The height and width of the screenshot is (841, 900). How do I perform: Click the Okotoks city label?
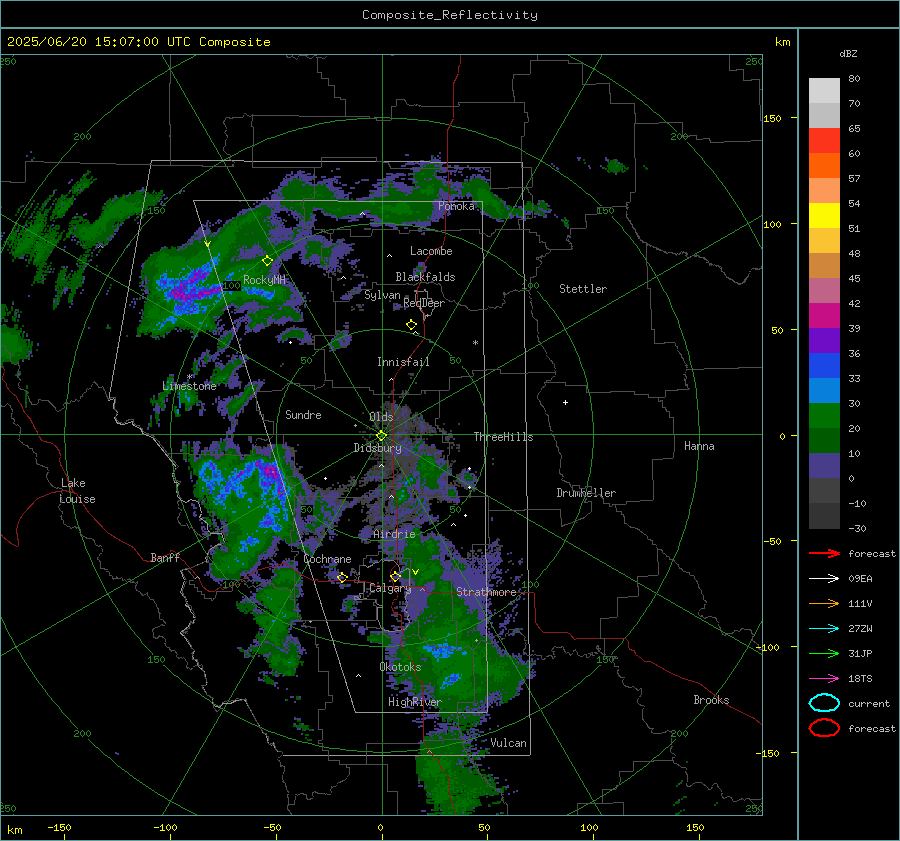click(x=400, y=666)
